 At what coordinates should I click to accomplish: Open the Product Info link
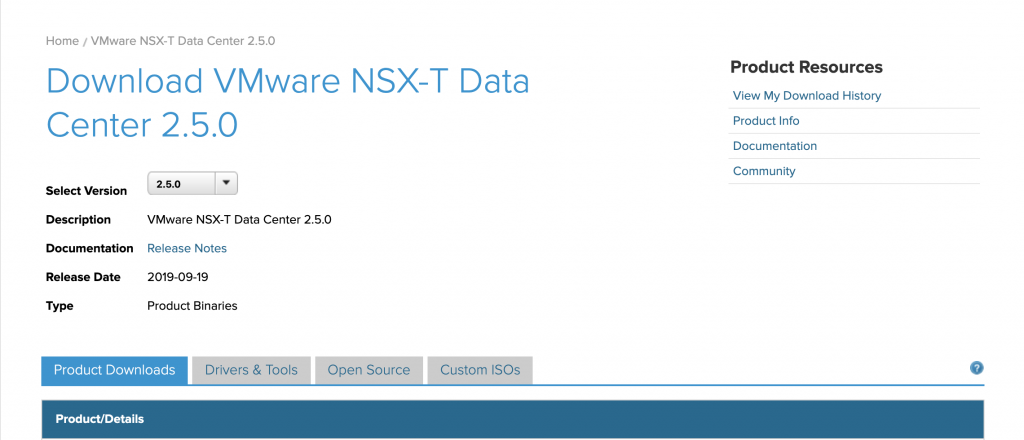click(x=766, y=121)
